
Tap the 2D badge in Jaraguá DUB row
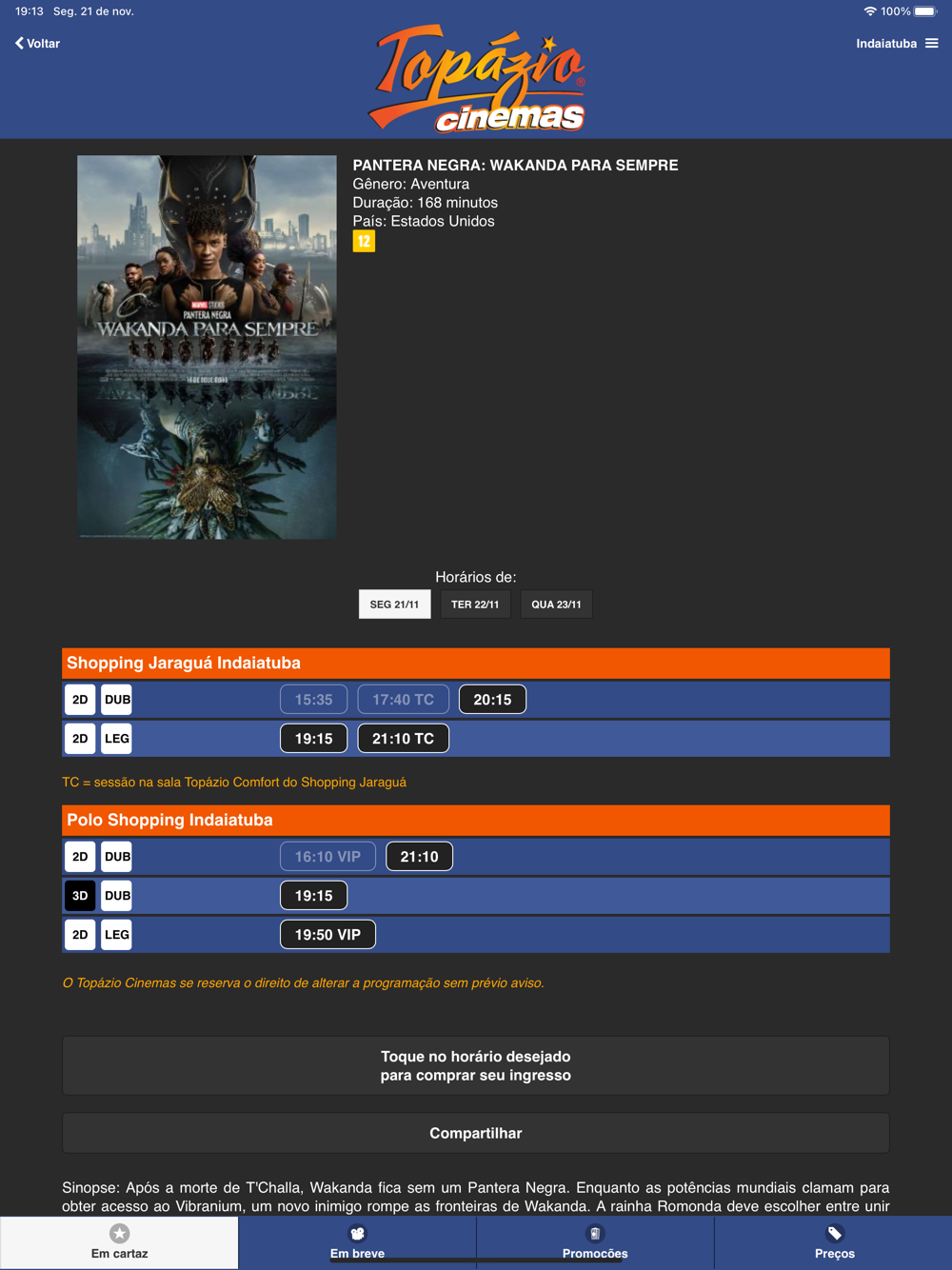point(80,700)
